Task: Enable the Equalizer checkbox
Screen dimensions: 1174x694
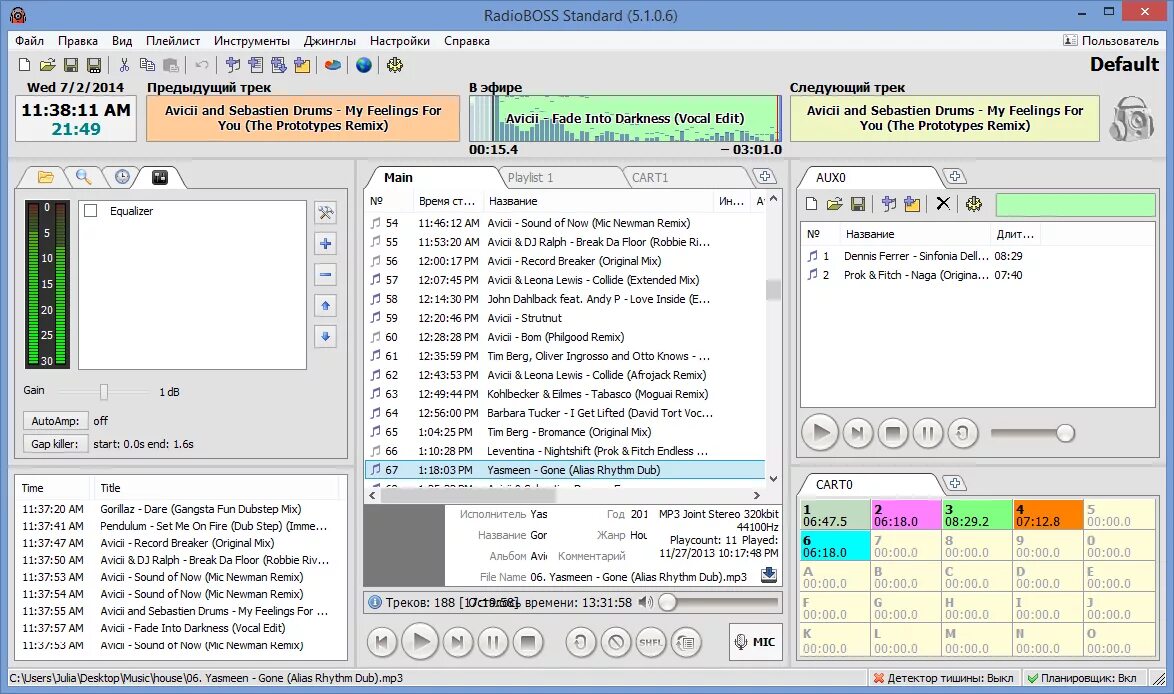Action: coord(91,211)
